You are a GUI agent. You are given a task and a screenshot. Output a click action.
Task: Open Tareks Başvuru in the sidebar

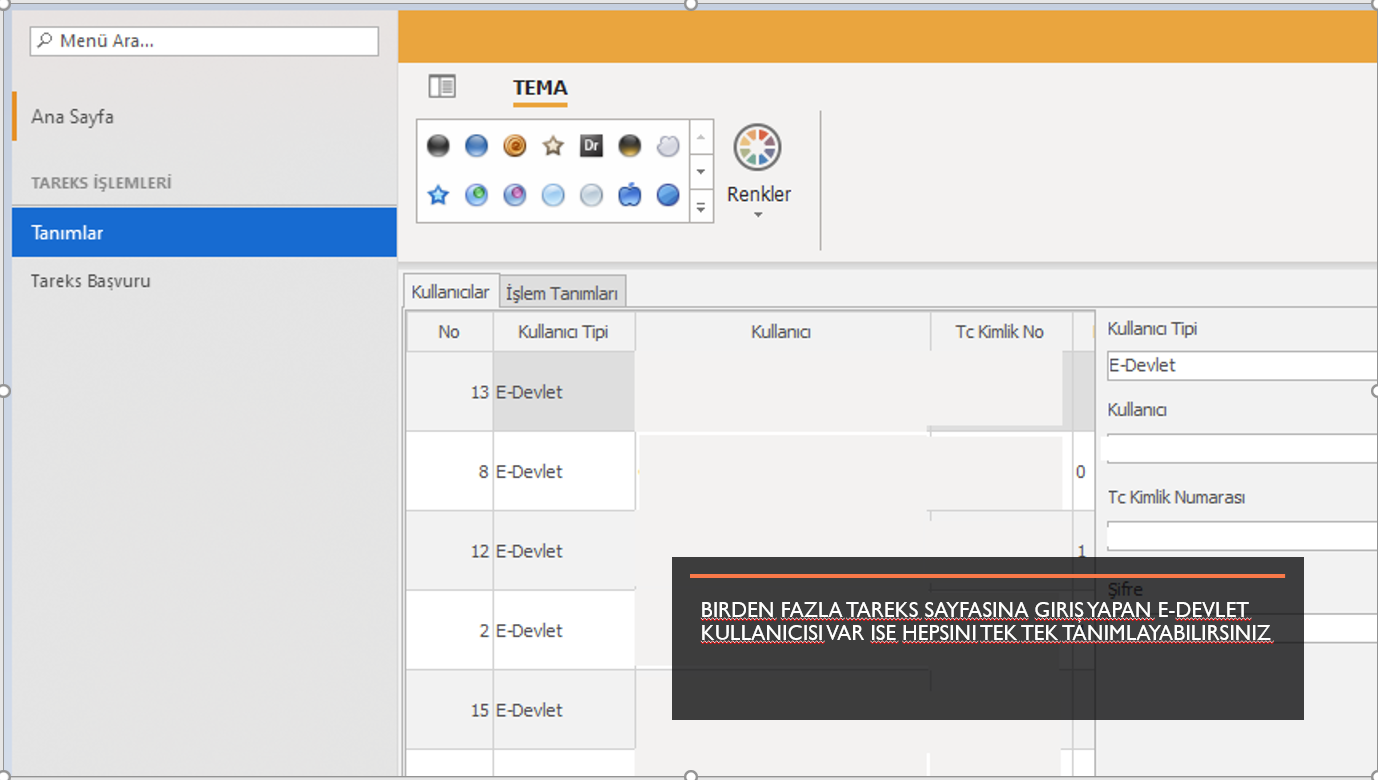point(205,281)
